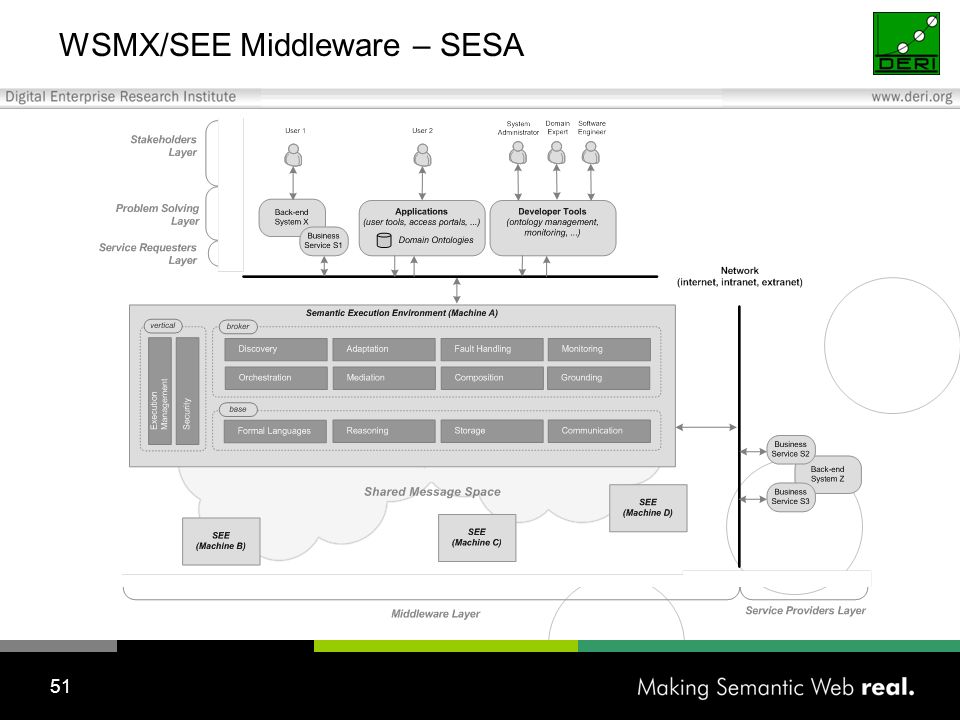This screenshot has height=720, width=960.
Task: Select the Discovery component box
Action: (276, 349)
